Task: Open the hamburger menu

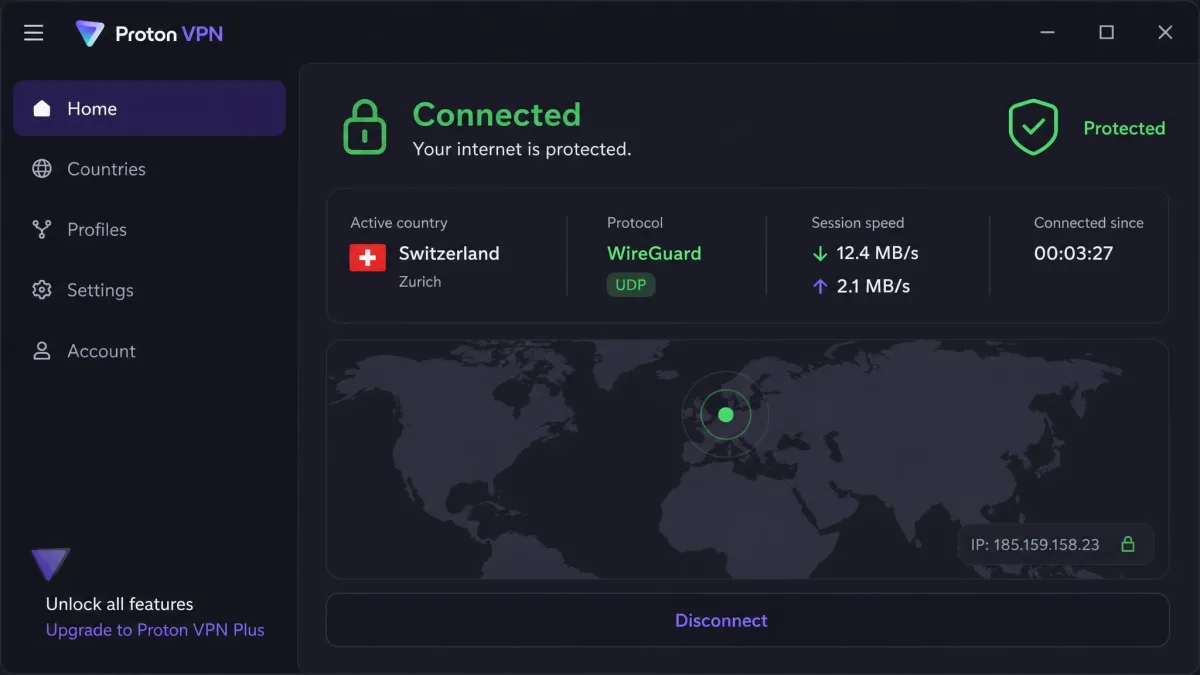Action: tap(34, 33)
